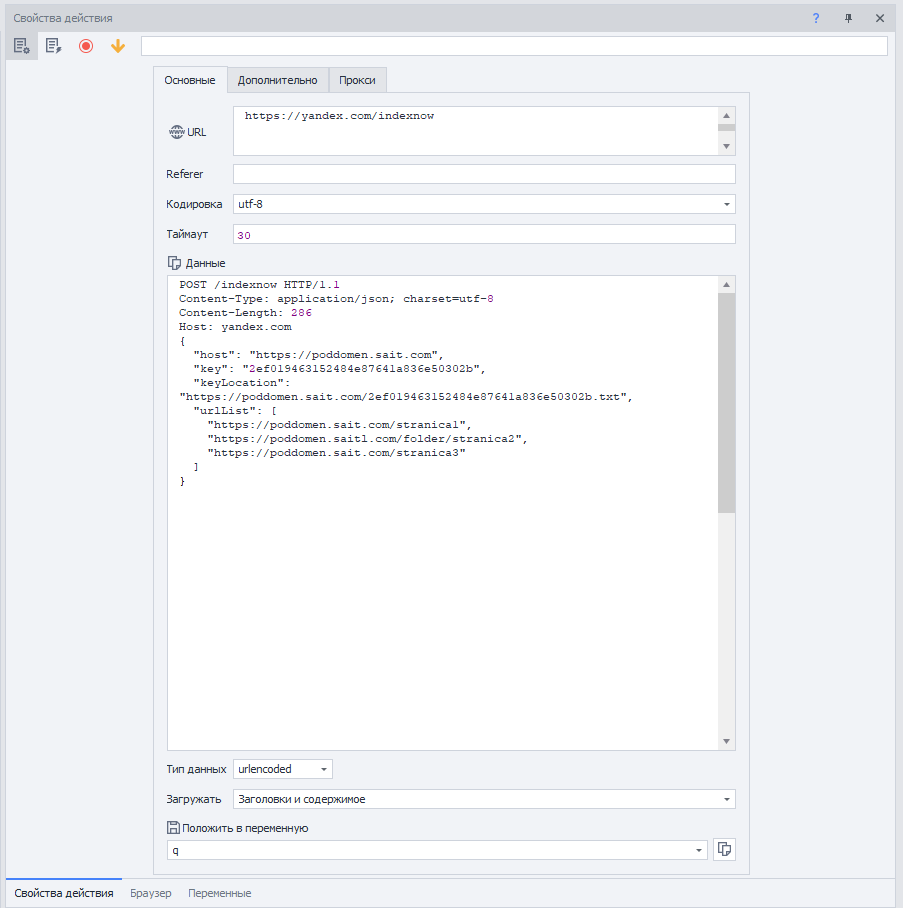Click the URL field scroll up arrow
This screenshot has width=903, height=908.
(726, 115)
